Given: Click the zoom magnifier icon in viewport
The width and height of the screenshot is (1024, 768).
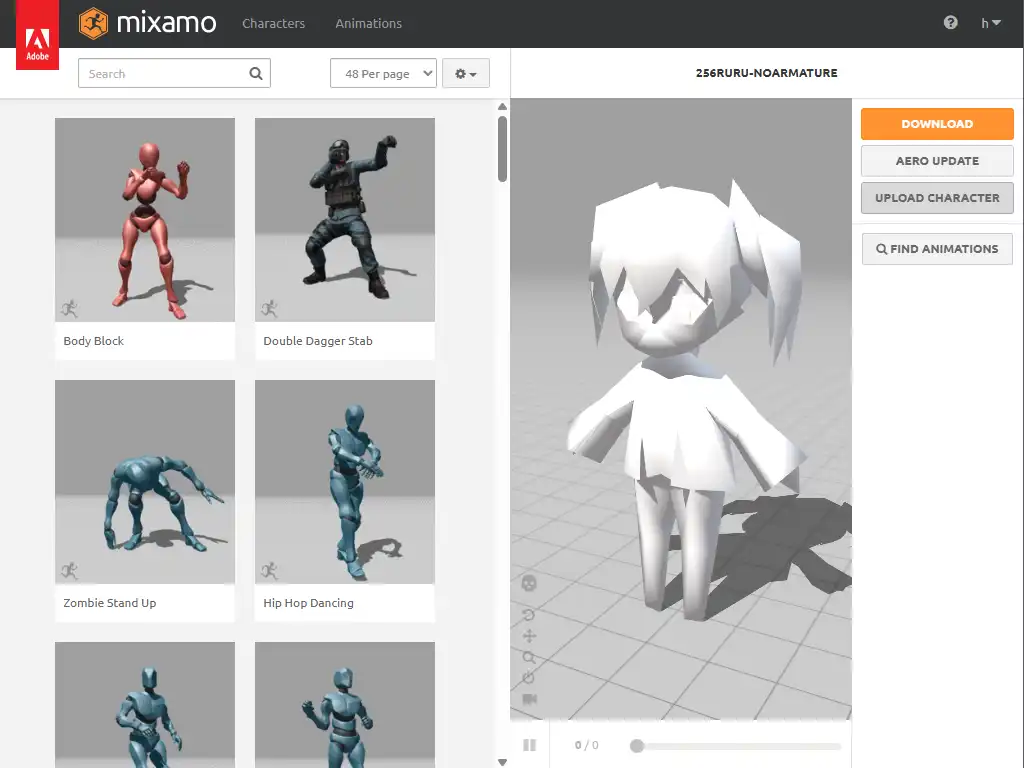Looking at the screenshot, I should pyautogui.click(x=529, y=657).
